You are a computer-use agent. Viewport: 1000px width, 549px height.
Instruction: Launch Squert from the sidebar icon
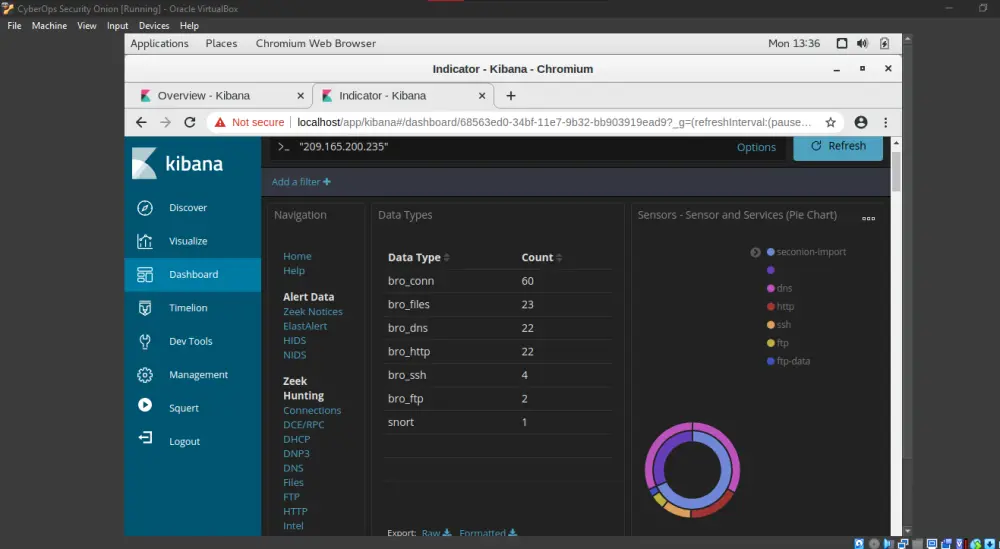click(145, 404)
